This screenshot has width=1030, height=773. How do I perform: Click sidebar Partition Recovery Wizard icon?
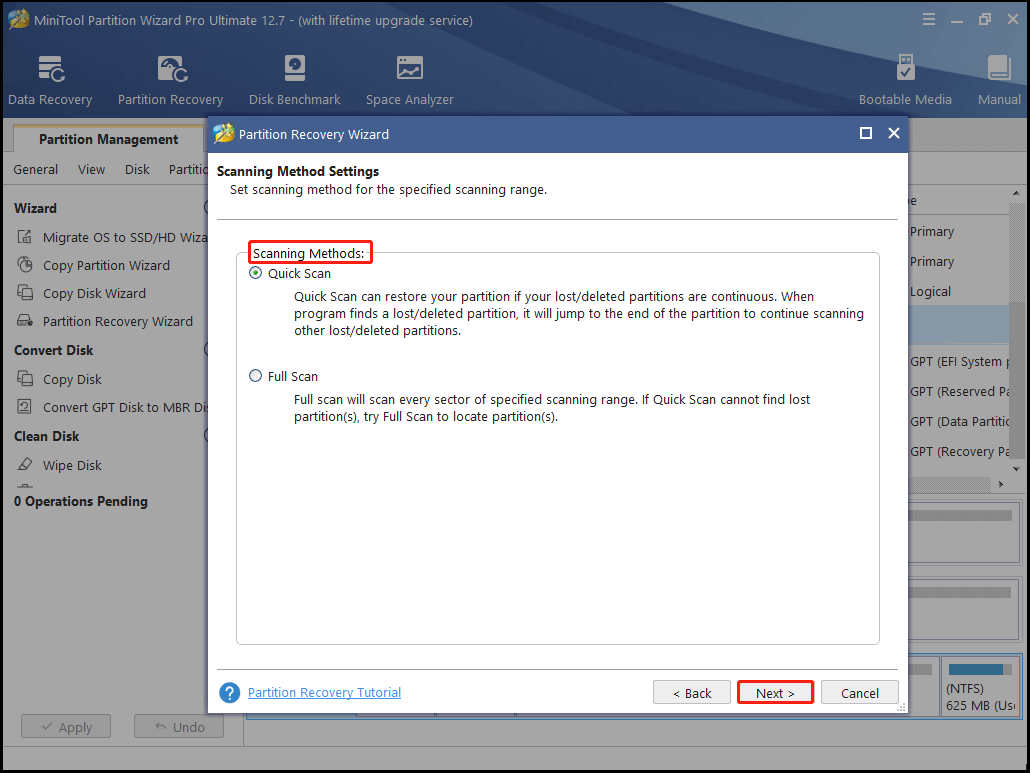[x=25, y=321]
